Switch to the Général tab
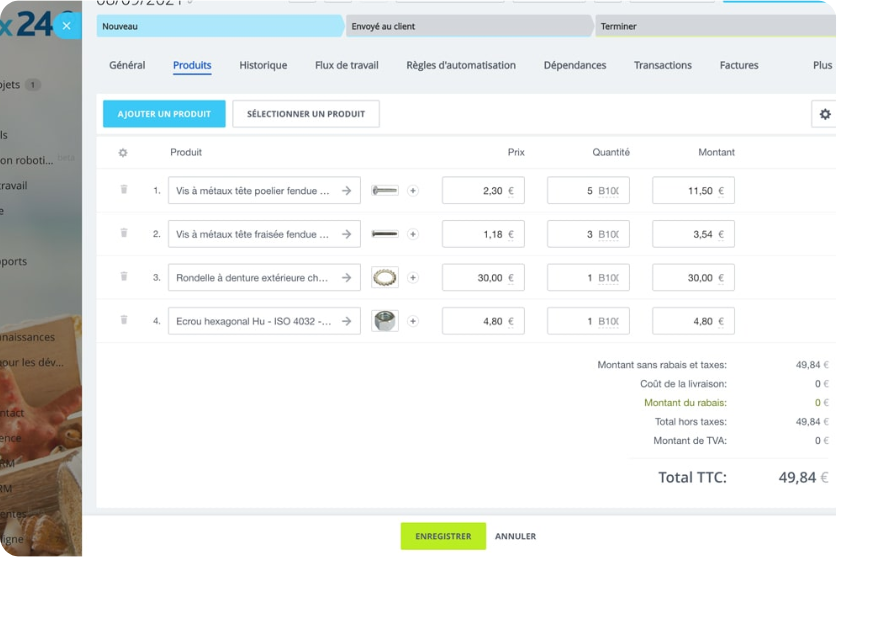Screen dimensions: 879x624 tap(127, 65)
